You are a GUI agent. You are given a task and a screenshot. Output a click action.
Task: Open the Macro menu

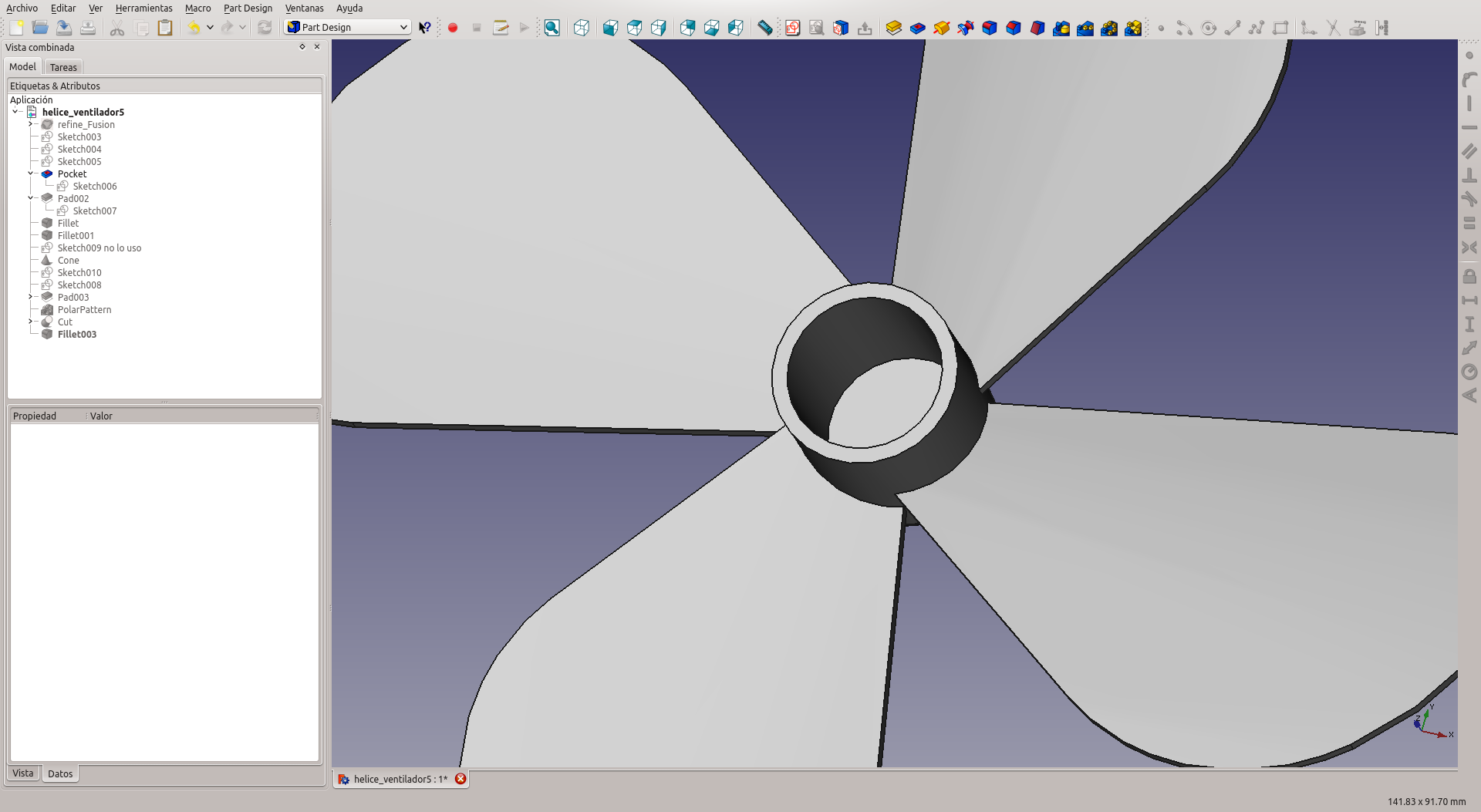tap(198, 8)
